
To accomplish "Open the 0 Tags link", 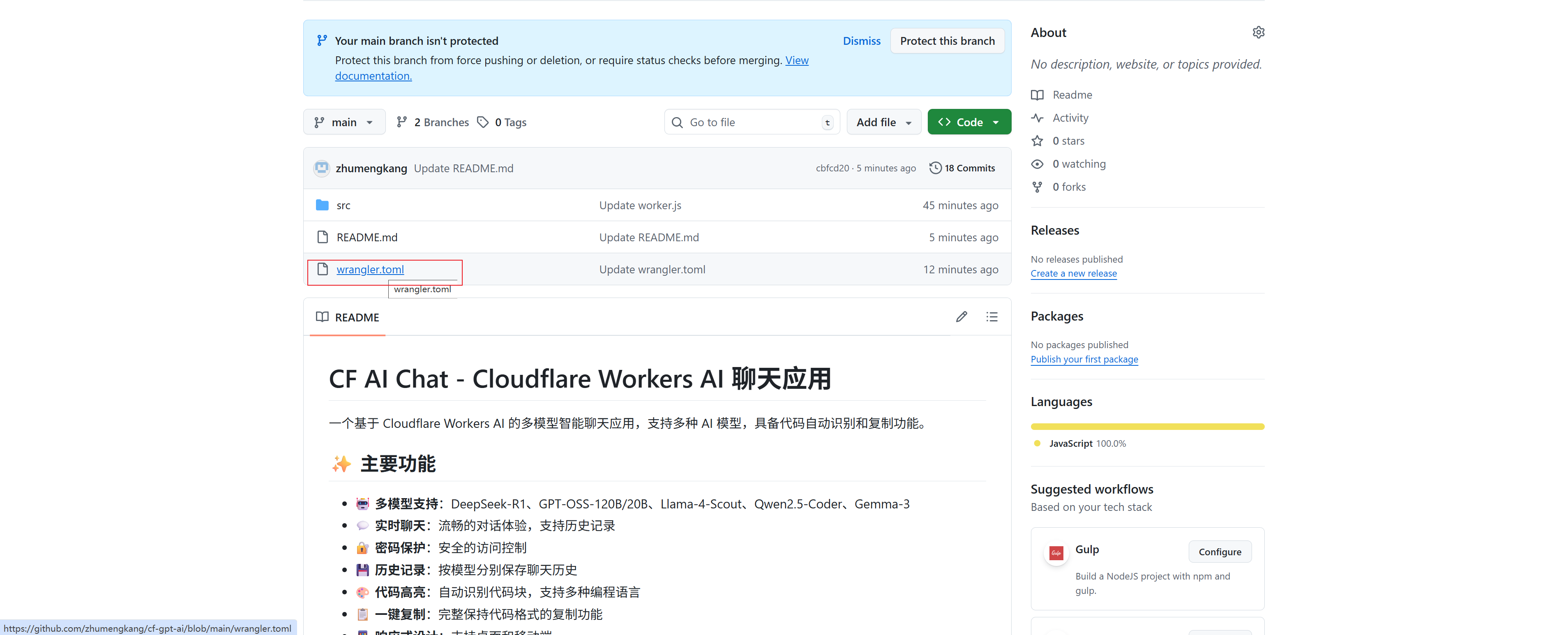I will [502, 122].
